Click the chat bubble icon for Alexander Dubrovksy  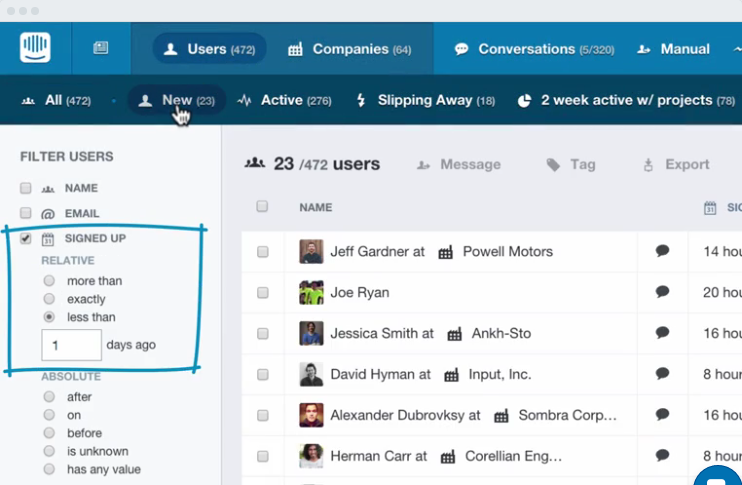tap(662, 414)
